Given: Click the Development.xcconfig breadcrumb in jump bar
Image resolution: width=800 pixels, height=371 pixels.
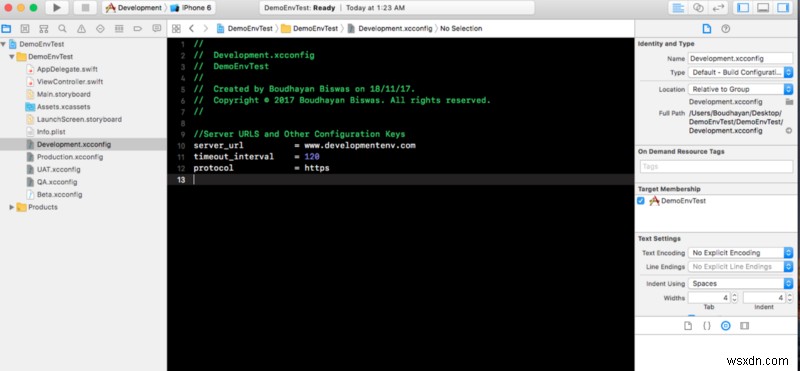Looking at the screenshot, I should (390, 29).
